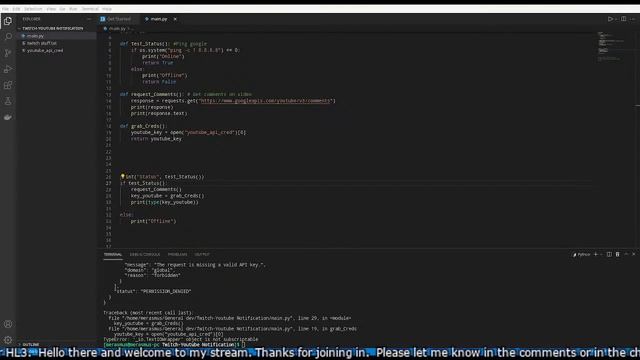Open main.py line 29 traceback link
The width and height of the screenshot is (640, 360).
[229, 318]
